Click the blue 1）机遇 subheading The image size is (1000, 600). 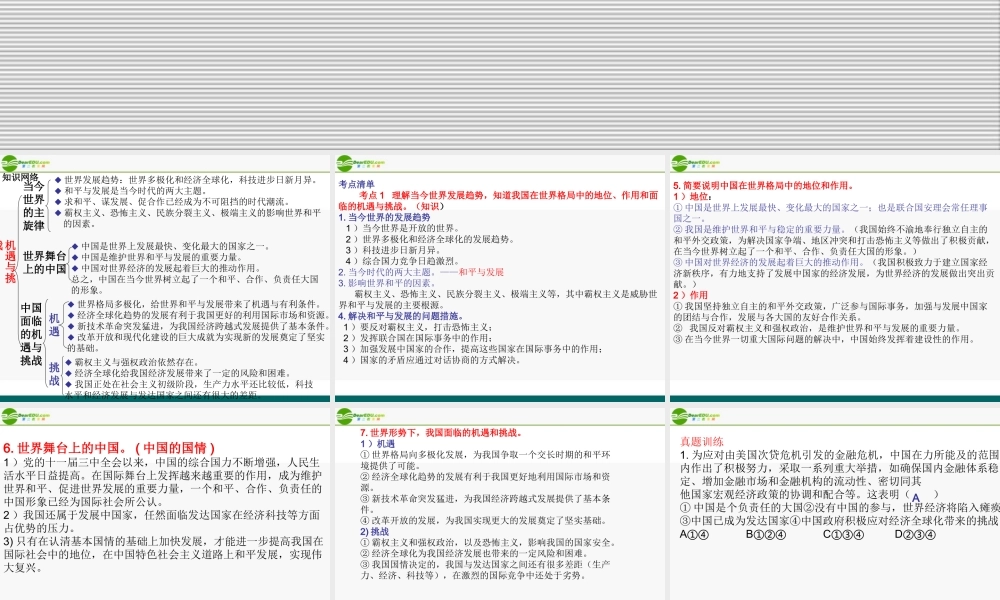tap(378, 444)
